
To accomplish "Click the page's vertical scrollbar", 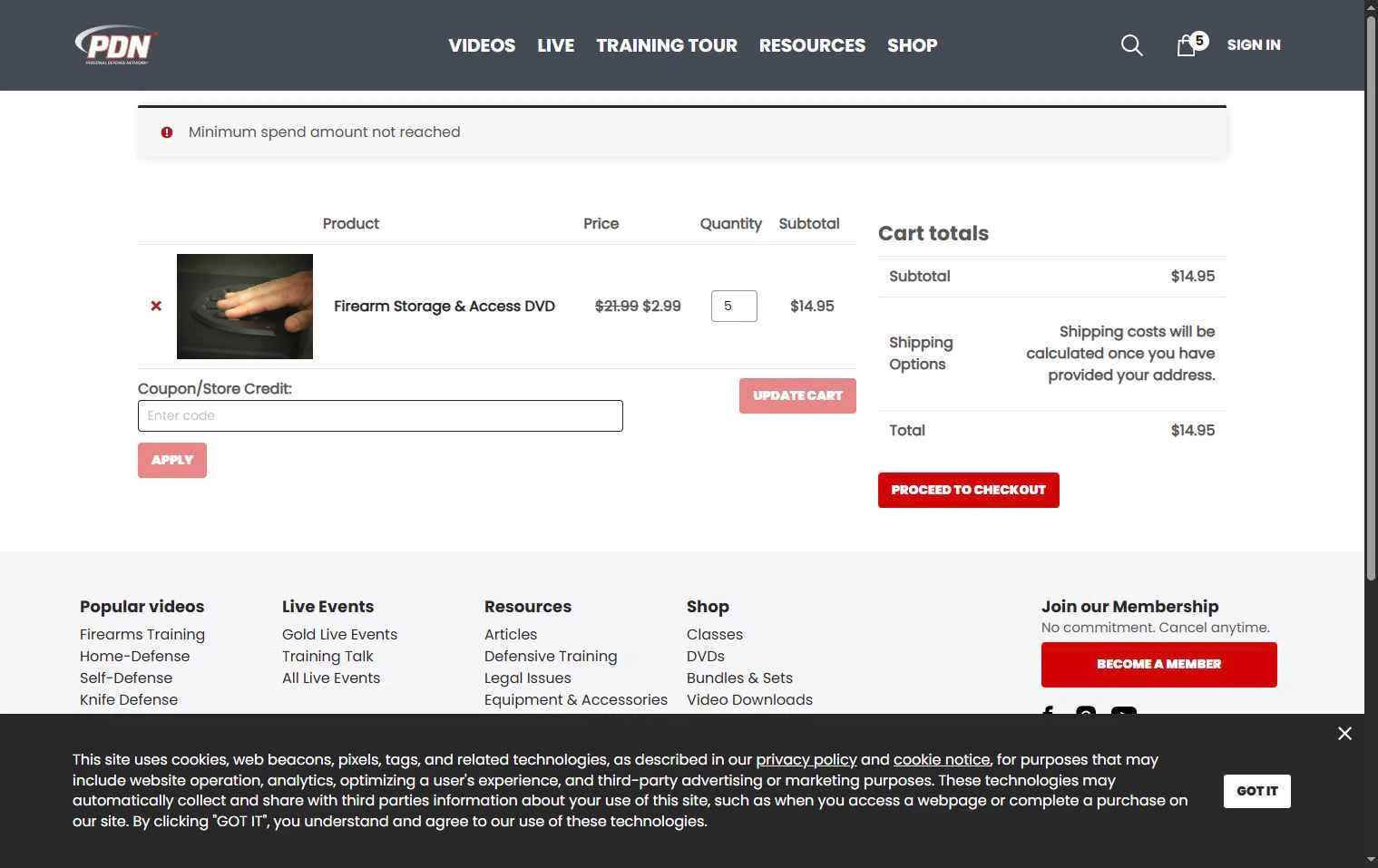I will (1371, 299).
